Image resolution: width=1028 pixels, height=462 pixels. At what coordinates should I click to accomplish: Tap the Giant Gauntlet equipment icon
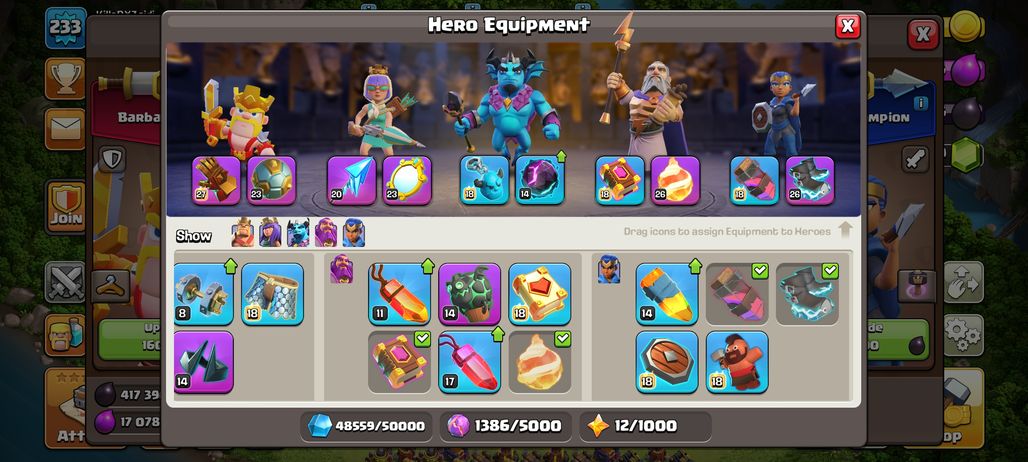point(216,180)
